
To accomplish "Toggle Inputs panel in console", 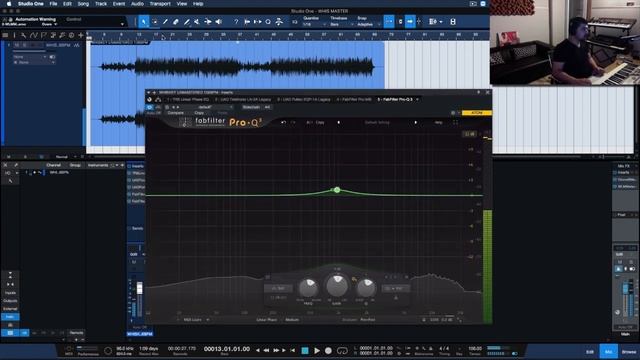I will click(10, 293).
